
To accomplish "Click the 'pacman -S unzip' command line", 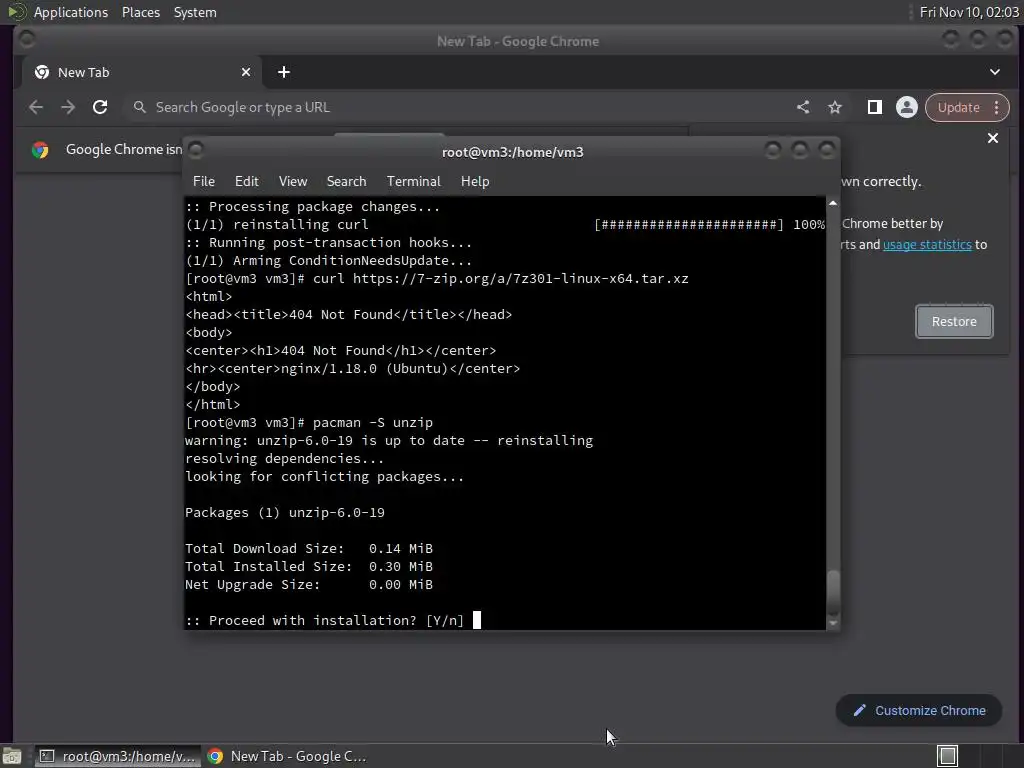I will pos(309,422).
